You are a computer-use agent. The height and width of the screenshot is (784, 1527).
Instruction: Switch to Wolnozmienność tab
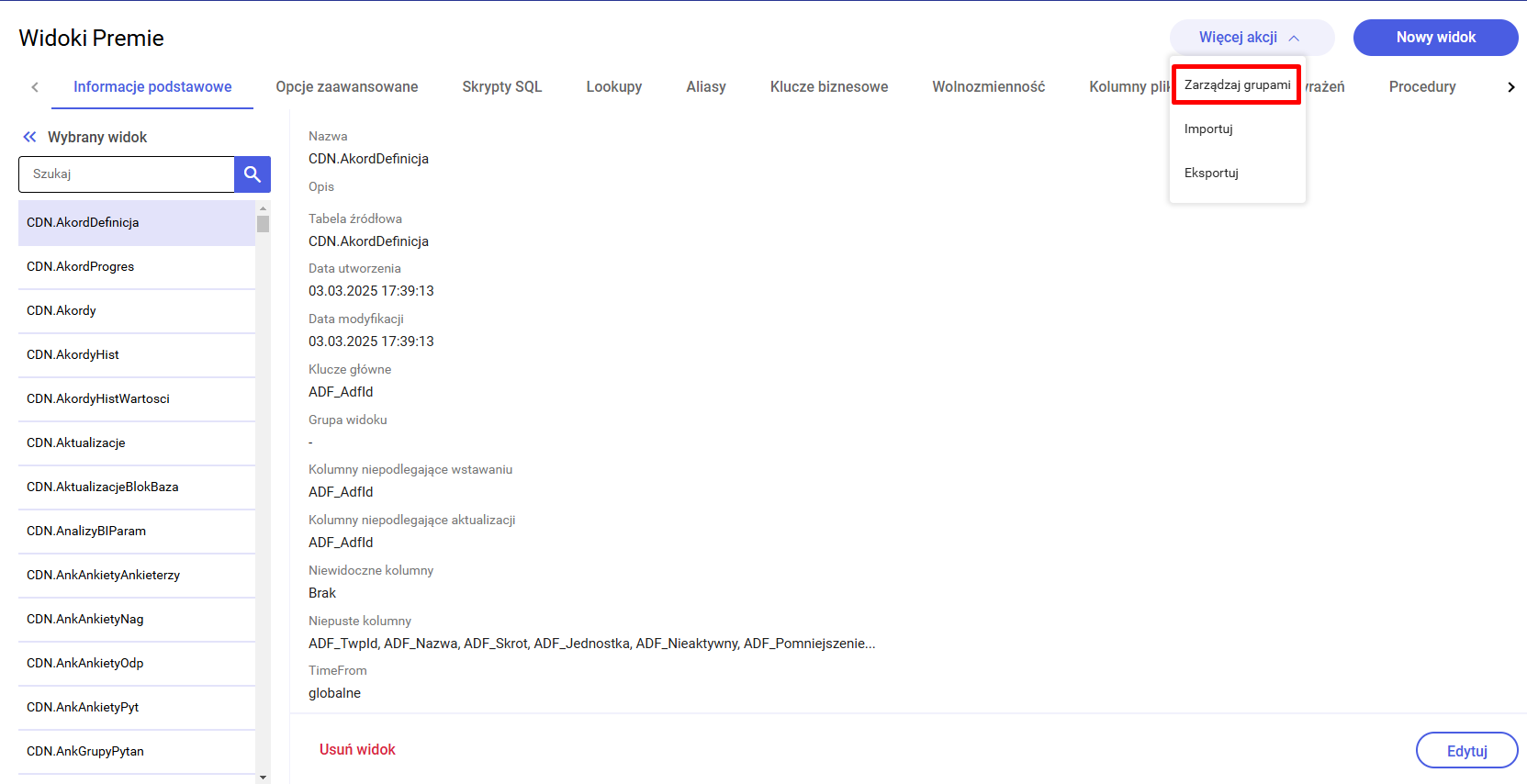click(x=989, y=87)
